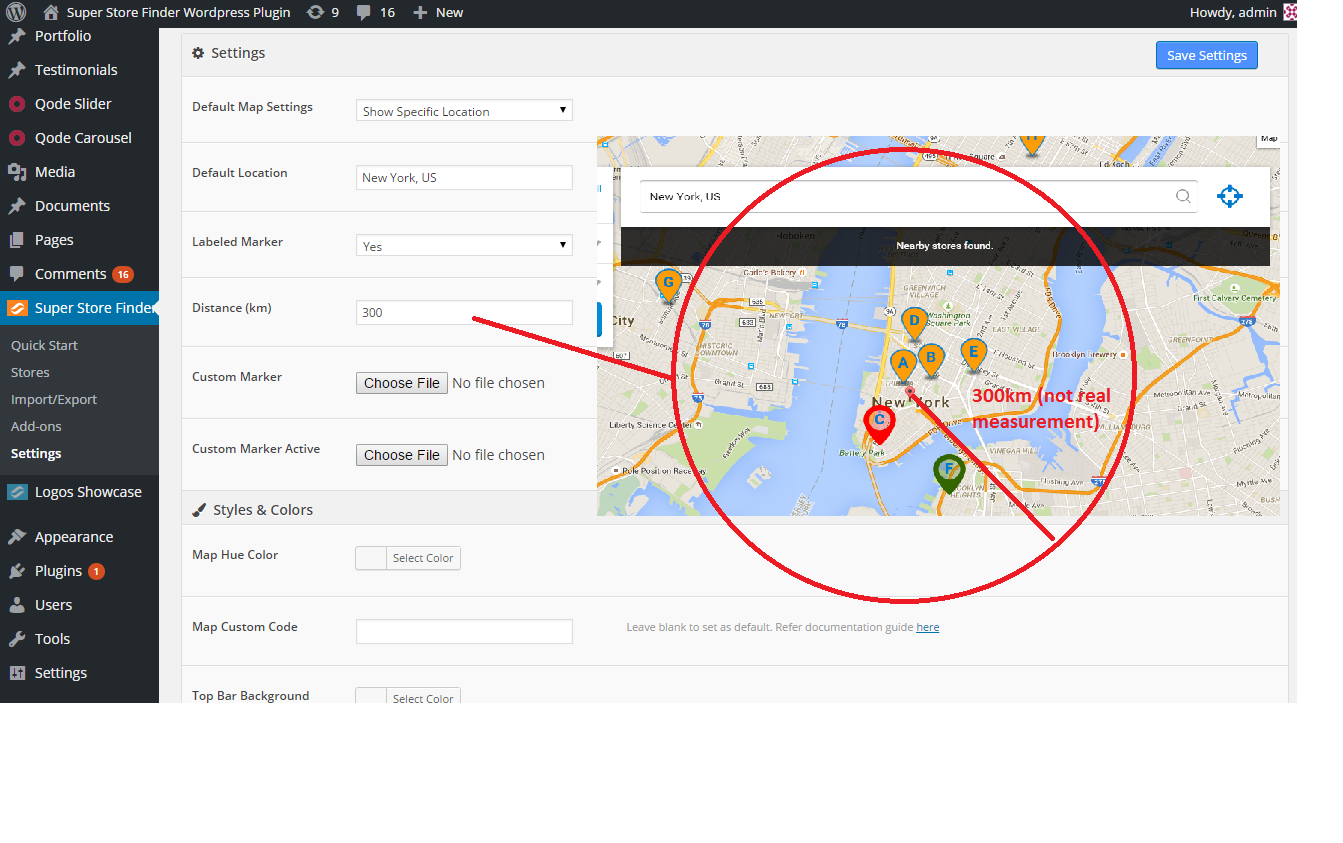Open the comments bubble icon showing 16
The image size is (1343, 843).
click(364, 13)
